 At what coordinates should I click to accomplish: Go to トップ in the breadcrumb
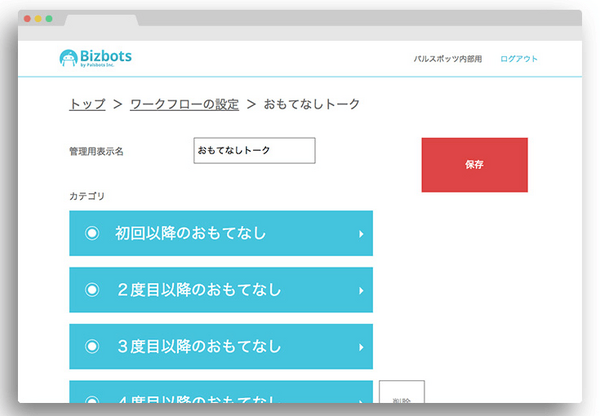pos(87,104)
